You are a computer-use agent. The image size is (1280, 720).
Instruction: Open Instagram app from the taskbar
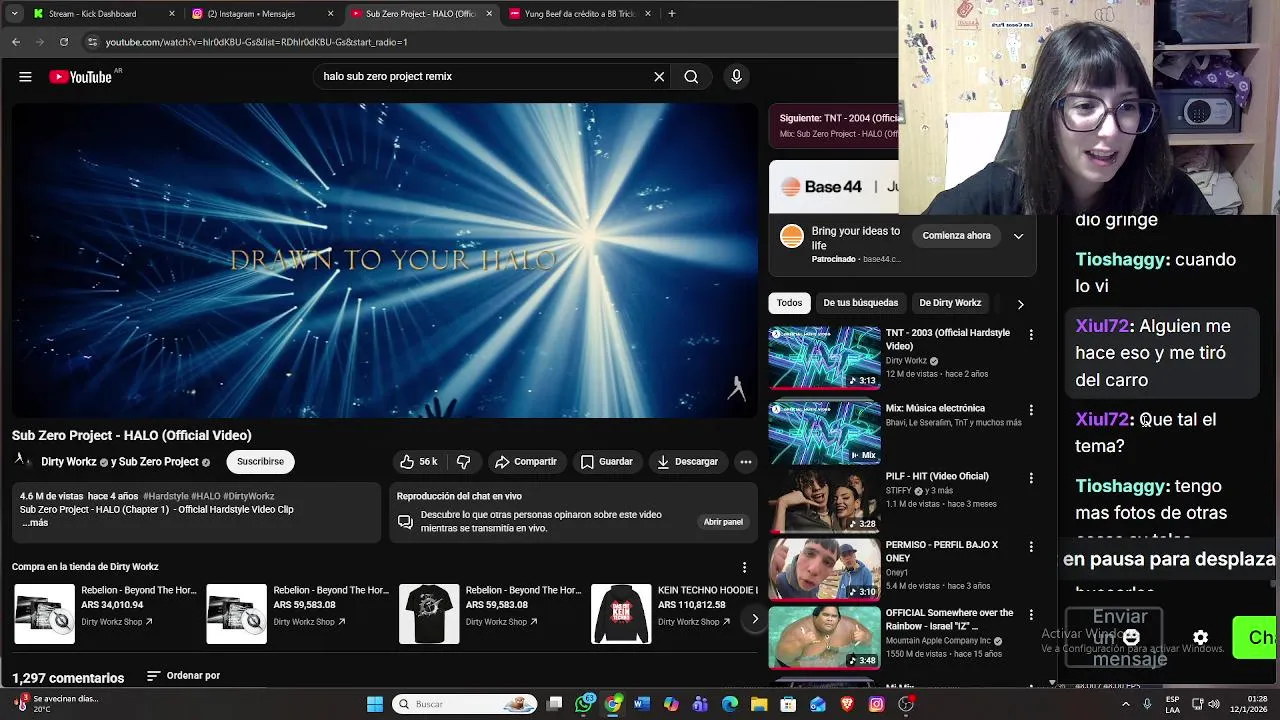pyautogui.click(x=876, y=704)
